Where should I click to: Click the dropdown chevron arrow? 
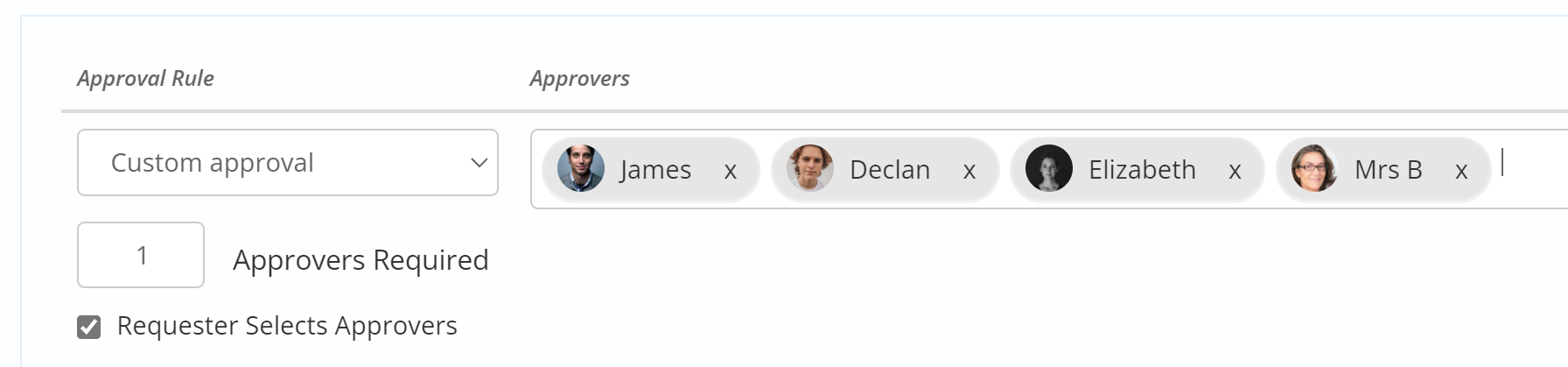click(479, 163)
